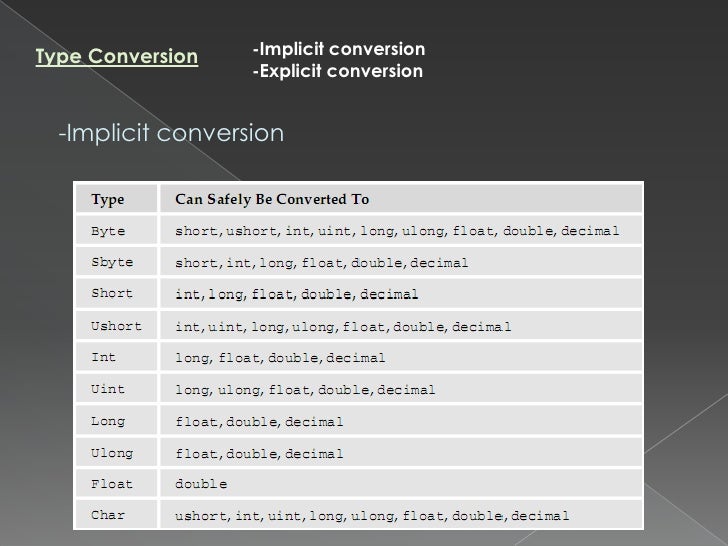Select the Uint type cell
The image size is (728, 546).
pos(117,389)
